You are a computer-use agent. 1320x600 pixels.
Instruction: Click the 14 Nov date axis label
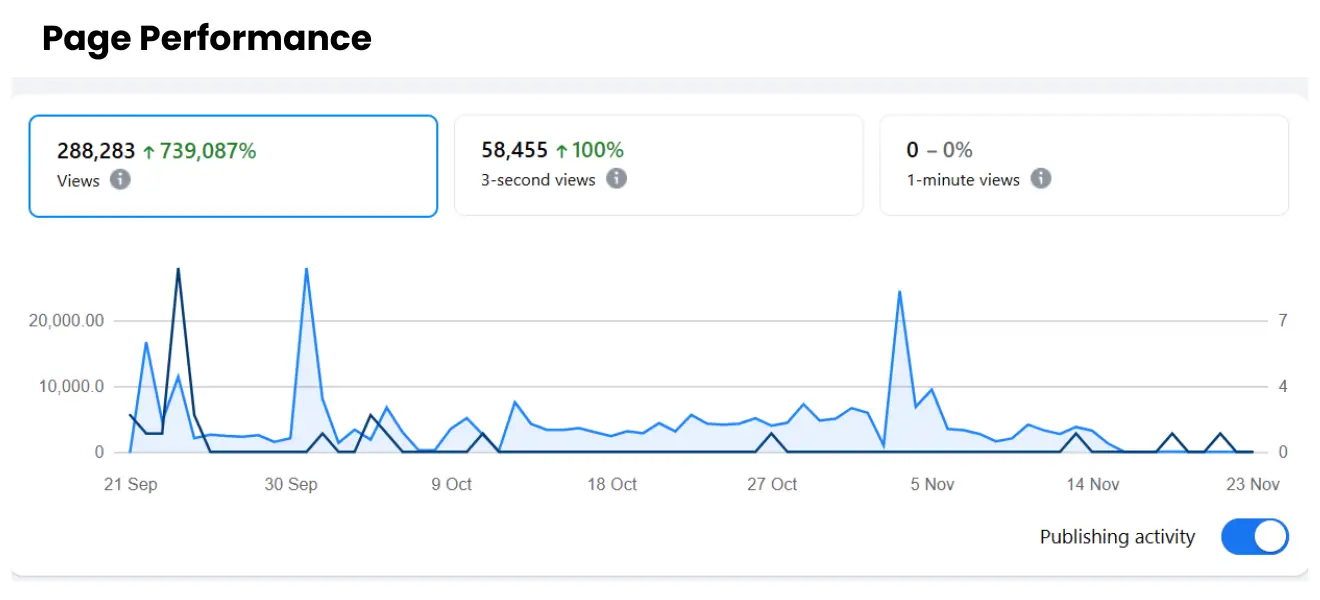pyautogui.click(x=1092, y=484)
